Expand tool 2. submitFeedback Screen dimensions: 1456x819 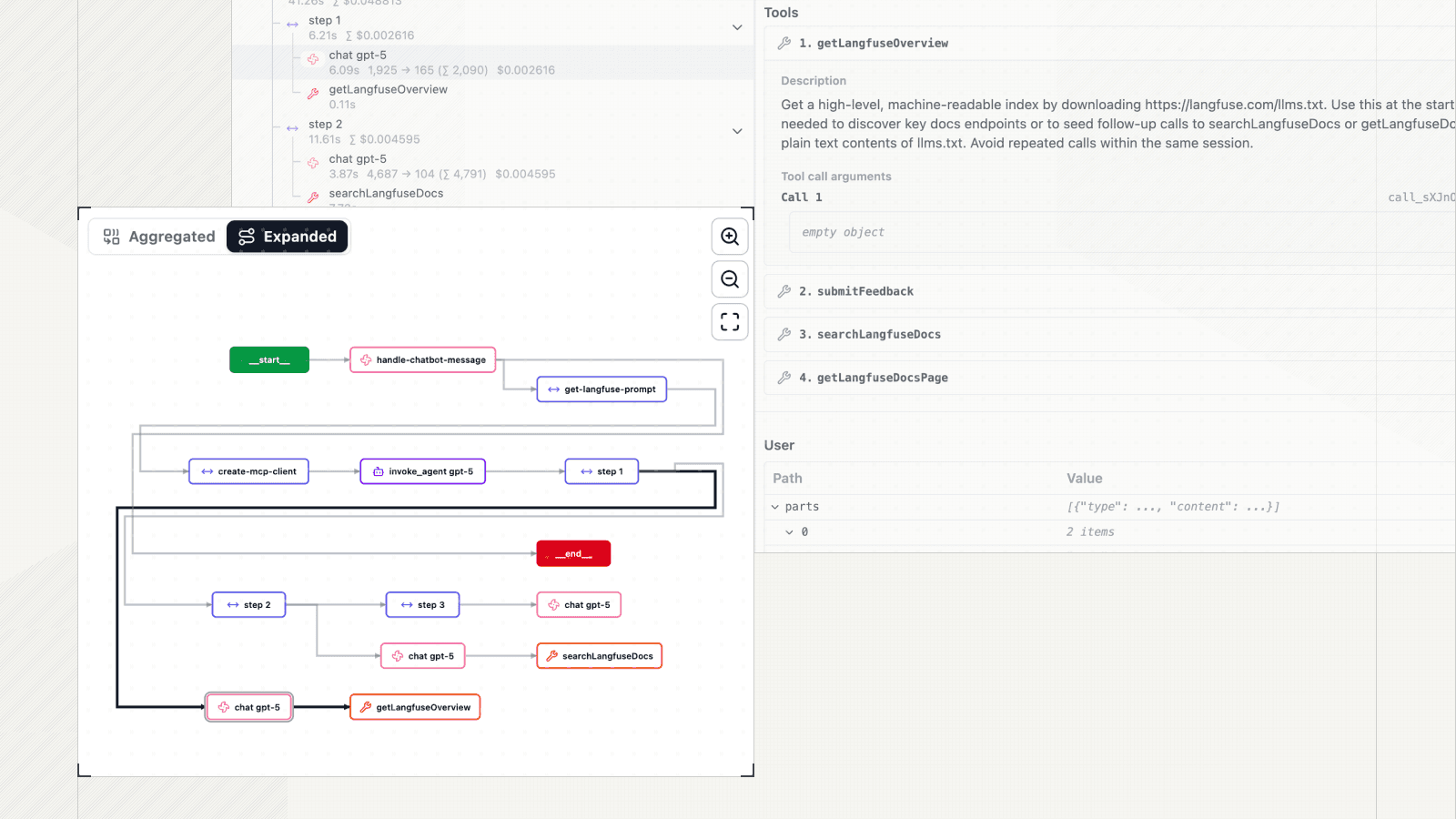point(1109,291)
